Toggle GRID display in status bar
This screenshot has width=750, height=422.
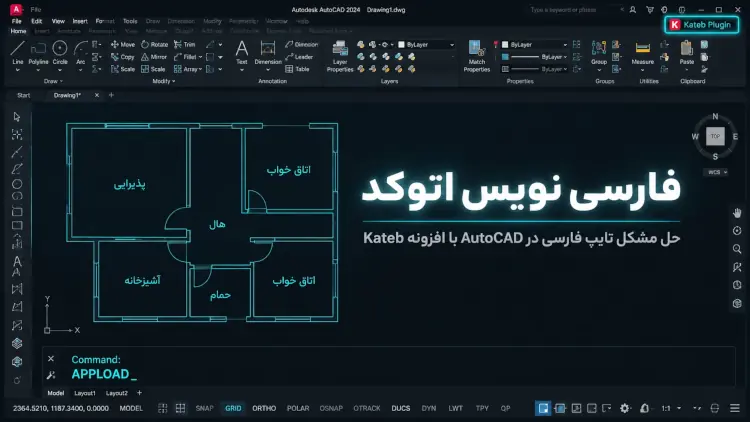(233, 408)
